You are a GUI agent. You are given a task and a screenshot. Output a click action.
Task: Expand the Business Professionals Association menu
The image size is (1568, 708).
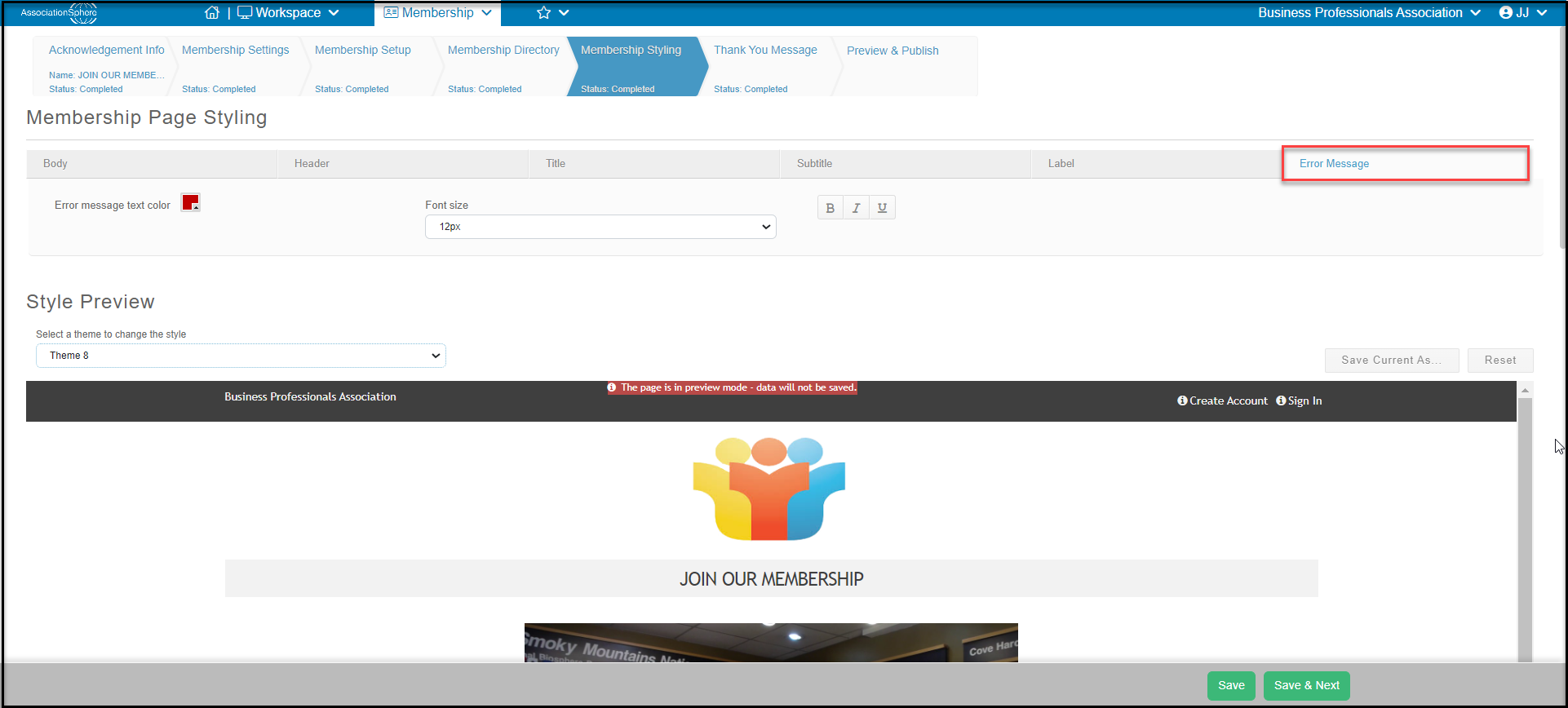pos(1369,12)
